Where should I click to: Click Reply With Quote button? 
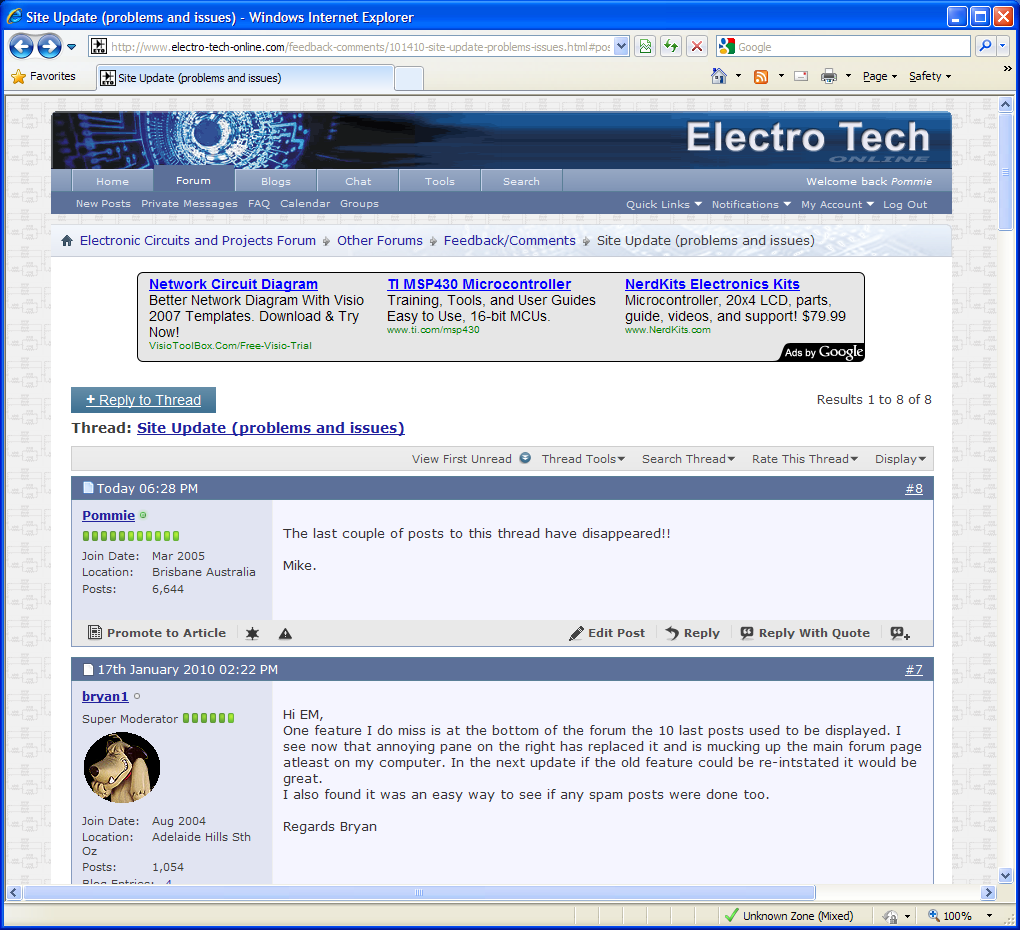point(805,633)
